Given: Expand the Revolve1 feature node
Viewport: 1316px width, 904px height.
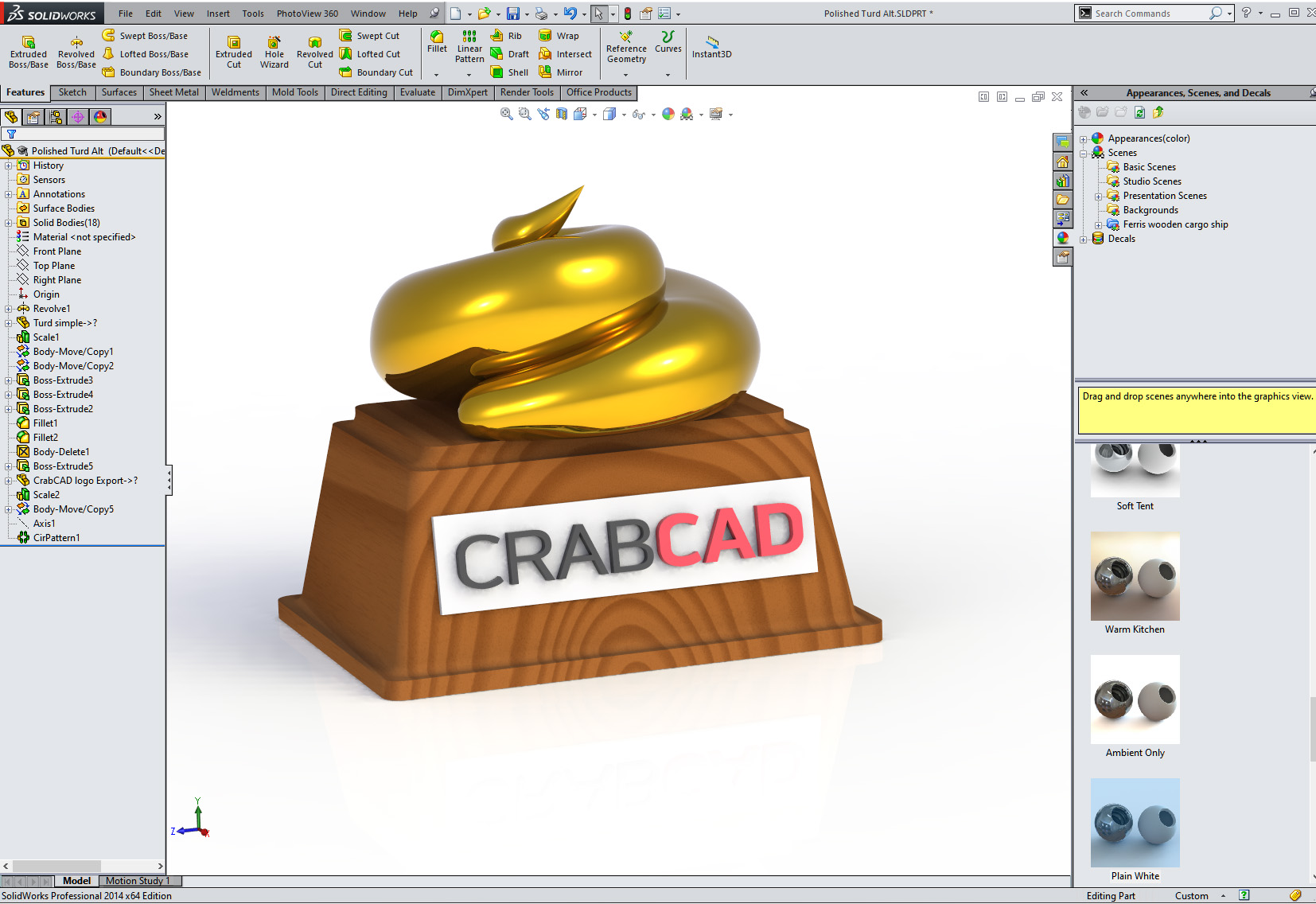Looking at the screenshot, I should tap(9, 309).
